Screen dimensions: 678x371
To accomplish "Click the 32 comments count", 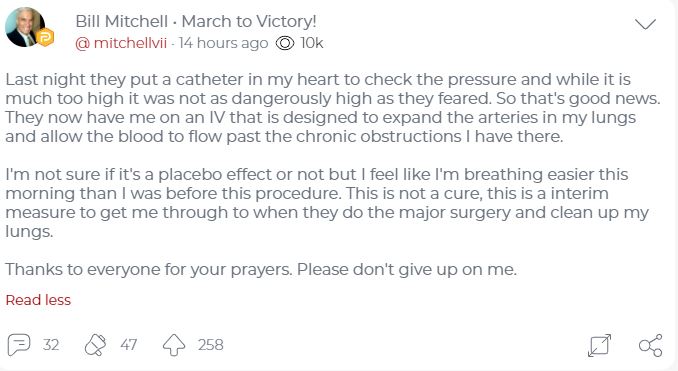I will [x=51, y=345].
